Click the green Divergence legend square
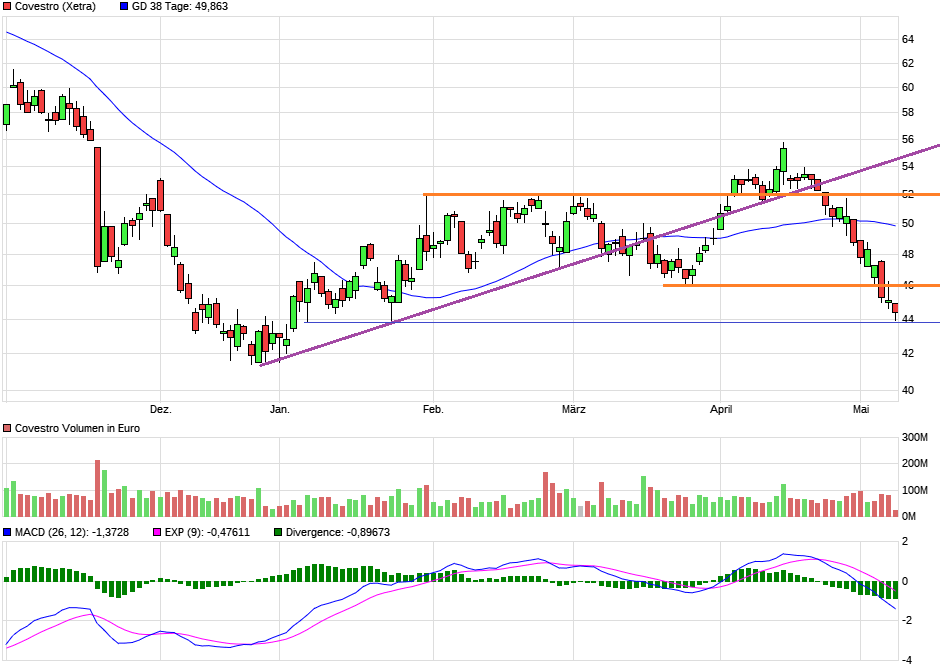The image size is (940, 670). 278,532
